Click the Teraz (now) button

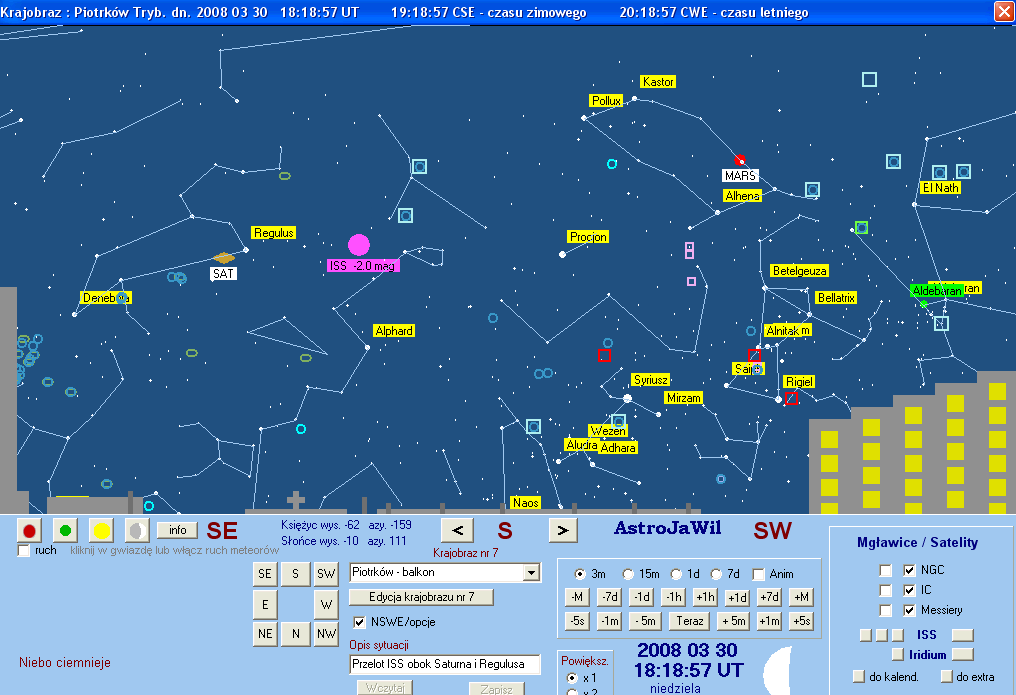pos(689,621)
